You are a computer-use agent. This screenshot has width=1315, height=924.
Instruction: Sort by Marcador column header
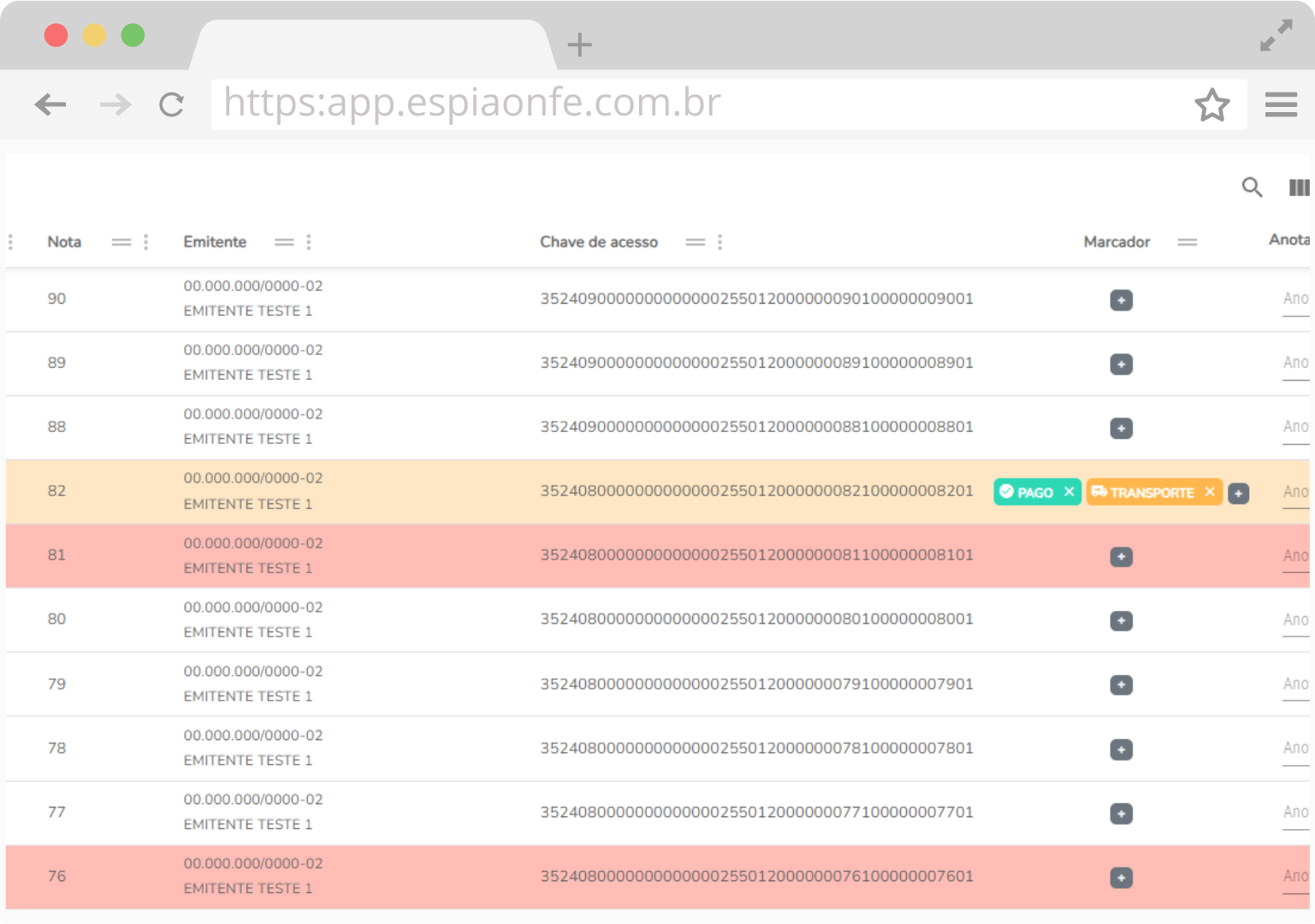pos(1117,242)
